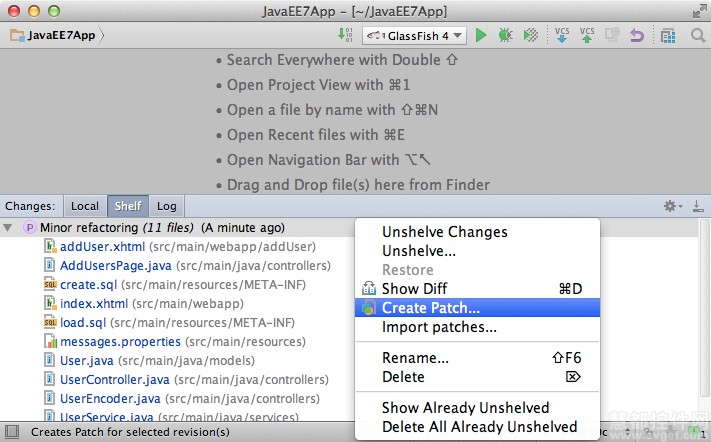This screenshot has height=442, width=711.
Task: Choose Unshelve... from context menu
Action: pos(477,251)
